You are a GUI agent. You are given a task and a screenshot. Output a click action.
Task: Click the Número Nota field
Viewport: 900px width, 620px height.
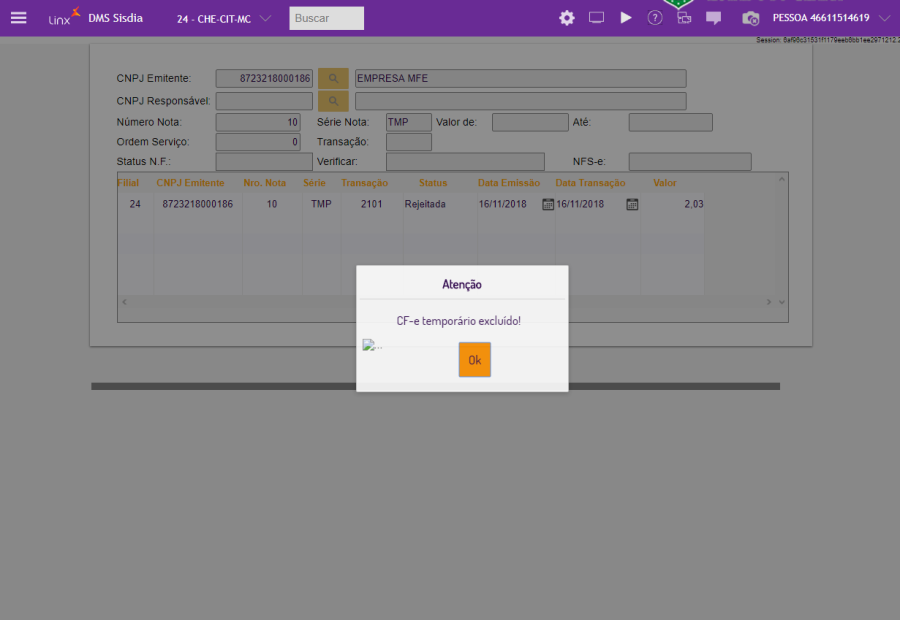point(258,122)
